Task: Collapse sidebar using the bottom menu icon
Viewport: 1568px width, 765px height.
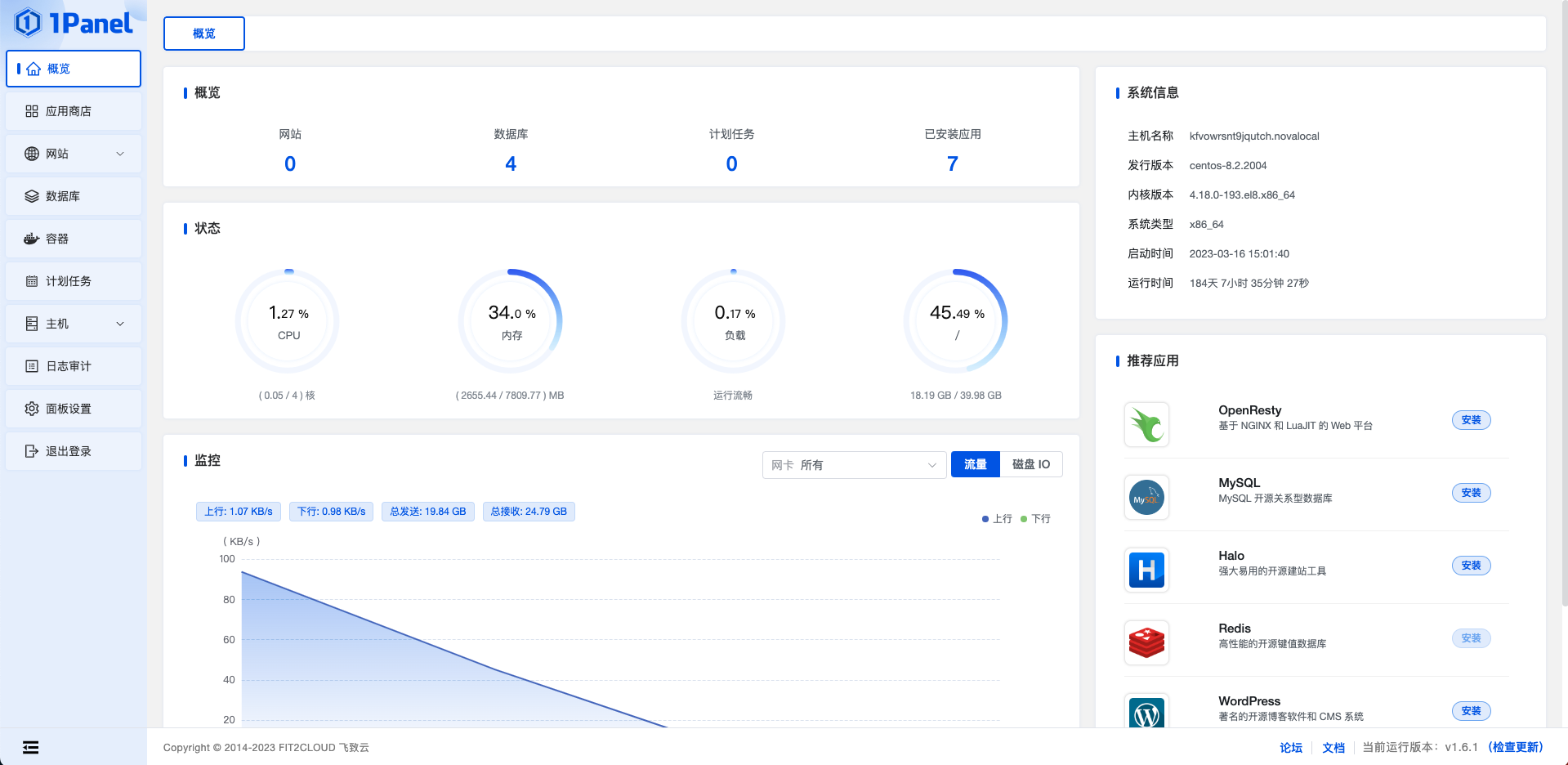Action: coord(30,747)
